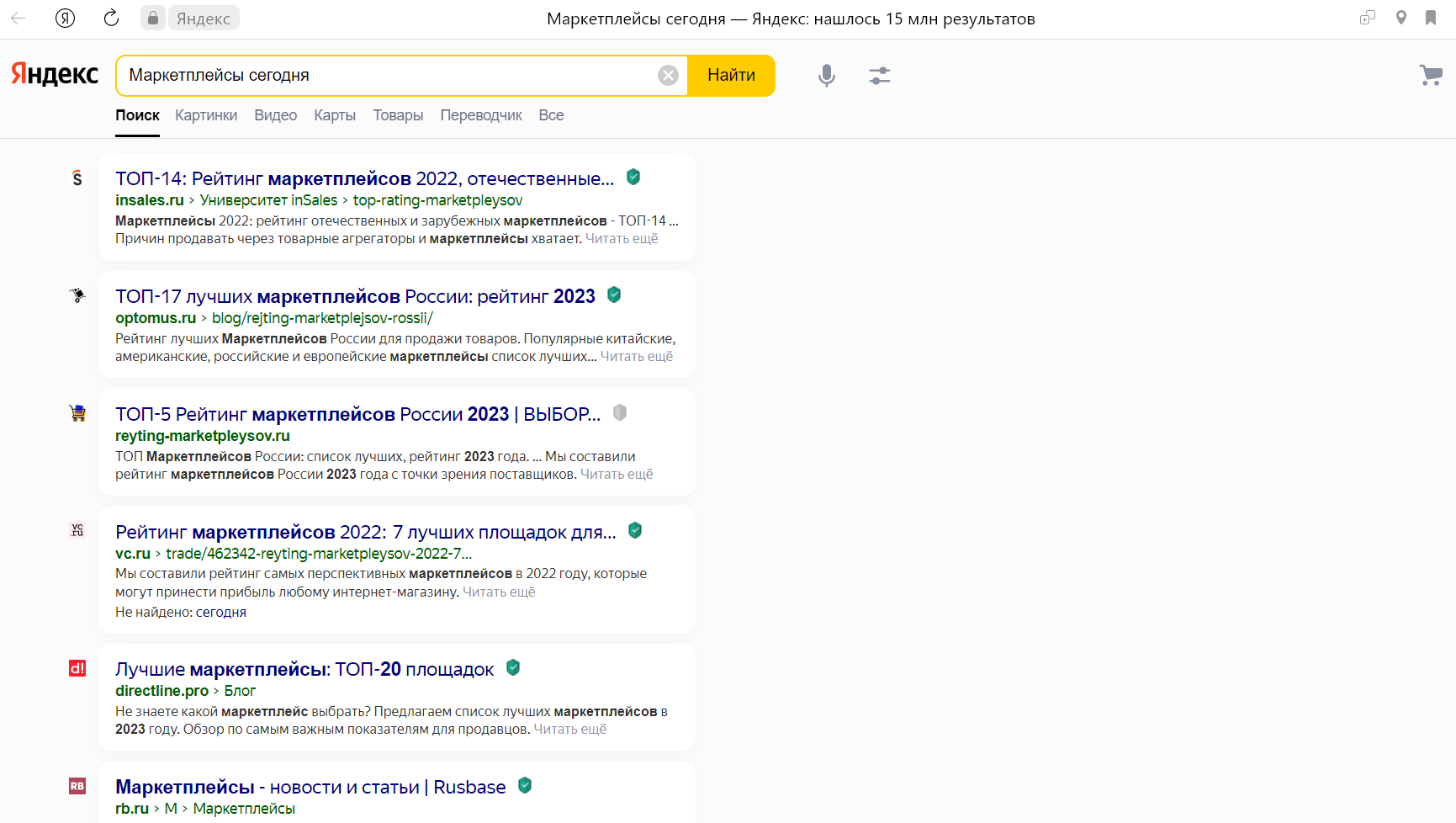Viewport: 1456px width, 823px height.
Task: Open the vc.ru domain link
Action: 133,554
